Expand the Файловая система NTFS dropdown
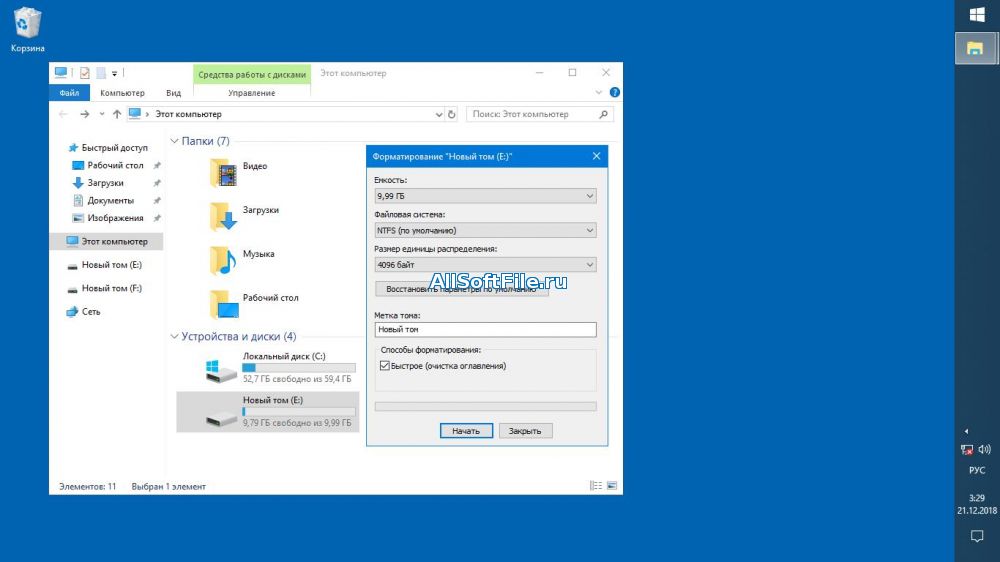1000x562 pixels. 485,230
